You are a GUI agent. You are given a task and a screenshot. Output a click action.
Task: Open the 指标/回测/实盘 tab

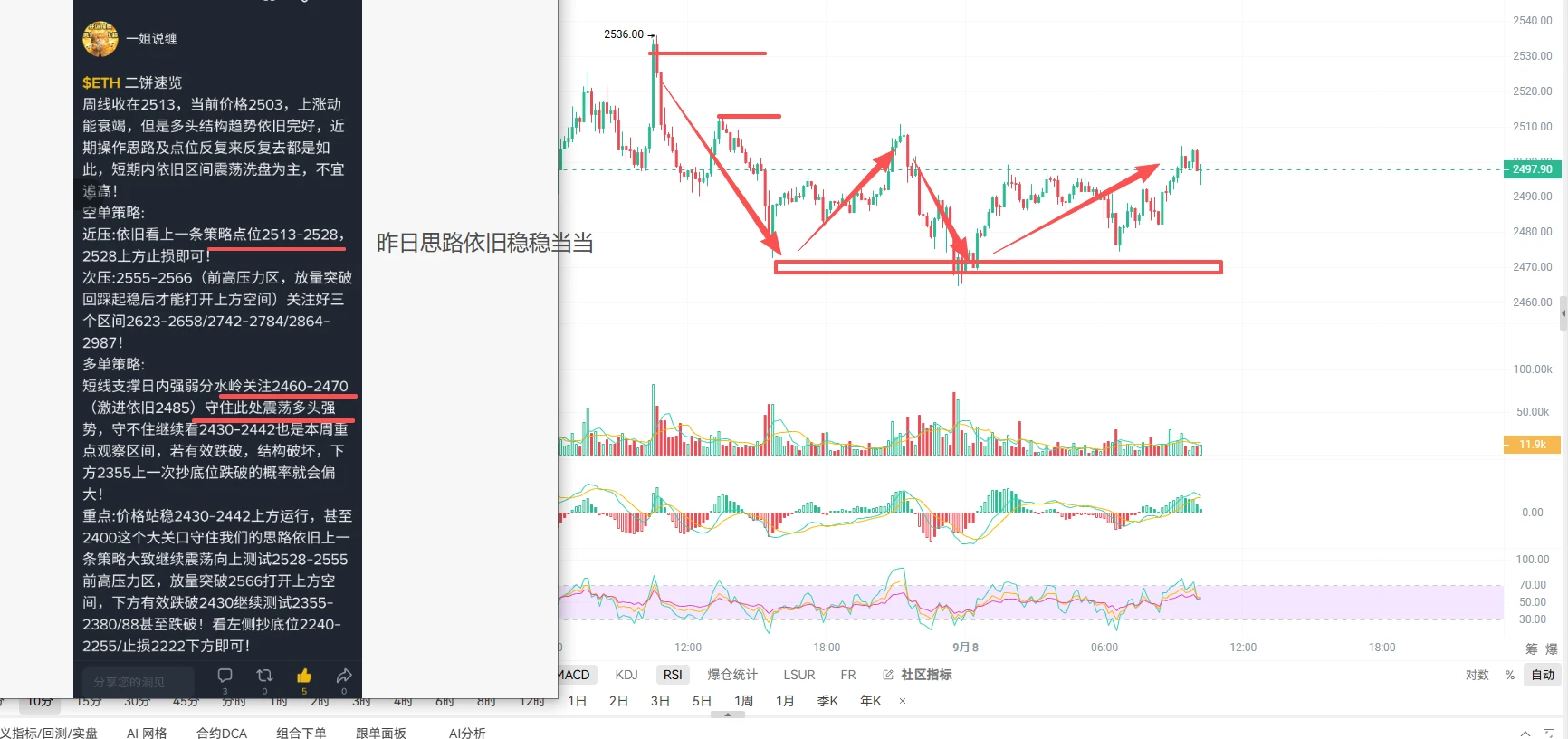pos(49,733)
